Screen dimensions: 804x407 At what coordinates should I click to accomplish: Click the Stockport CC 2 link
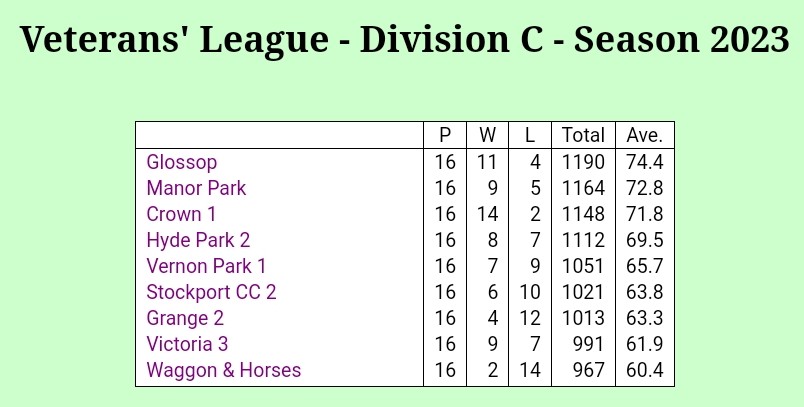[211, 292]
